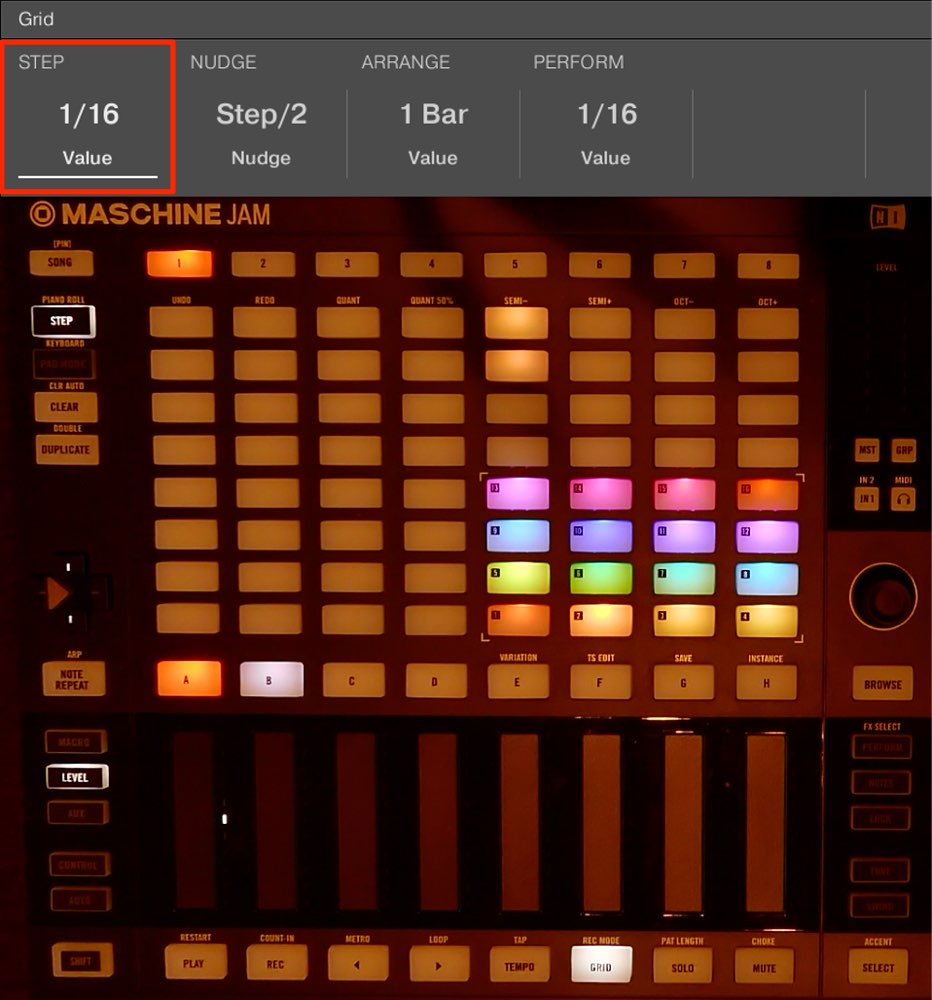932x1000 pixels.
Task: Click the matrix button under QUANT
Action: click(x=348, y=323)
